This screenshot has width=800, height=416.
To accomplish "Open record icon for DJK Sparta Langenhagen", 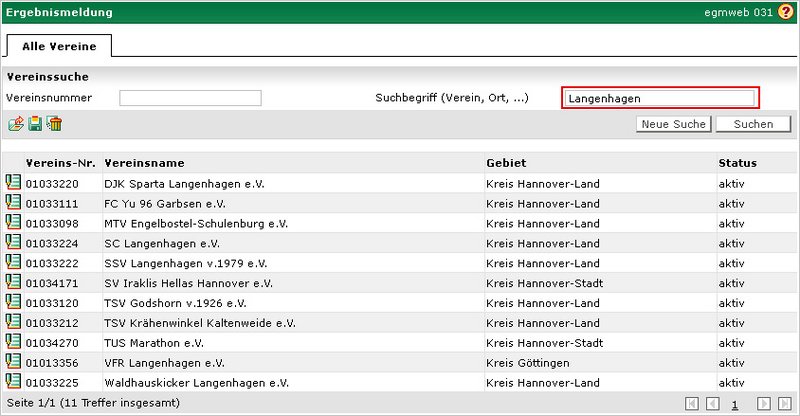I will pyautogui.click(x=13, y=183).
